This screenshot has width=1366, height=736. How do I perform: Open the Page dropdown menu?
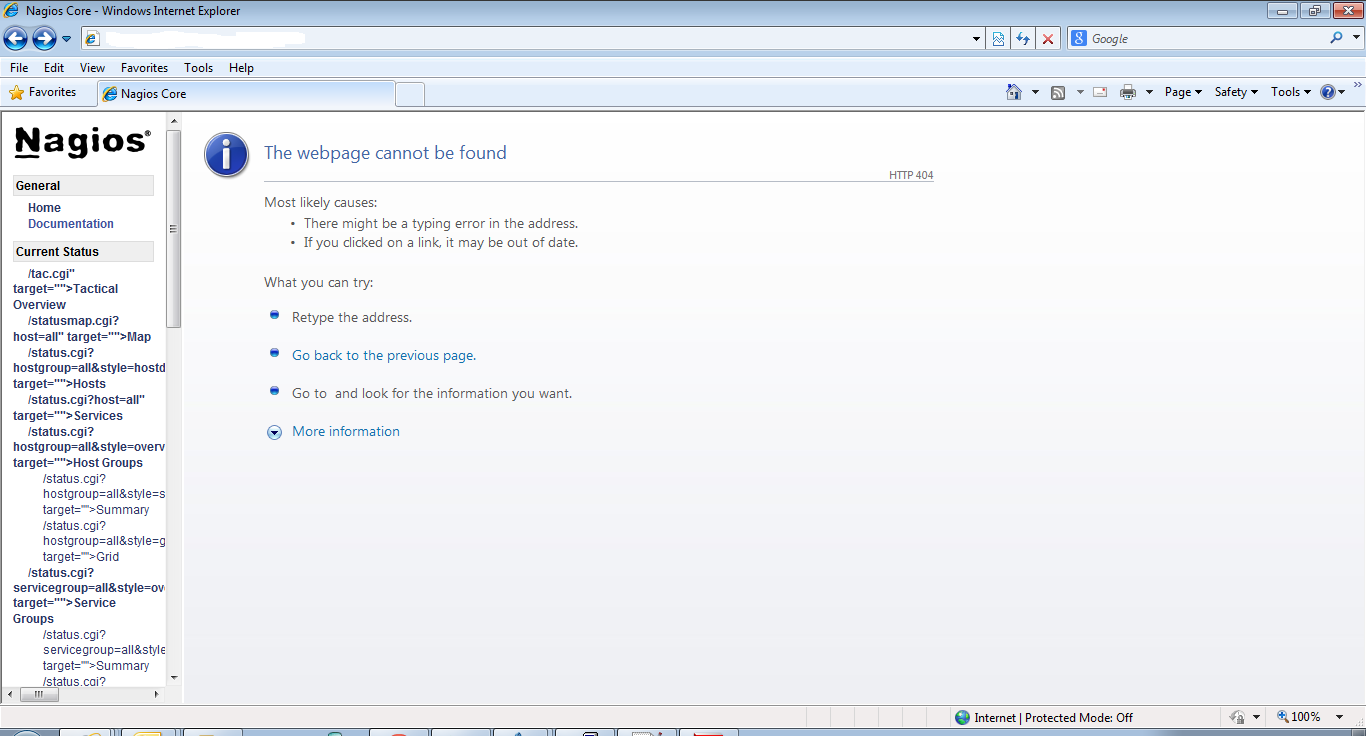1183,92
